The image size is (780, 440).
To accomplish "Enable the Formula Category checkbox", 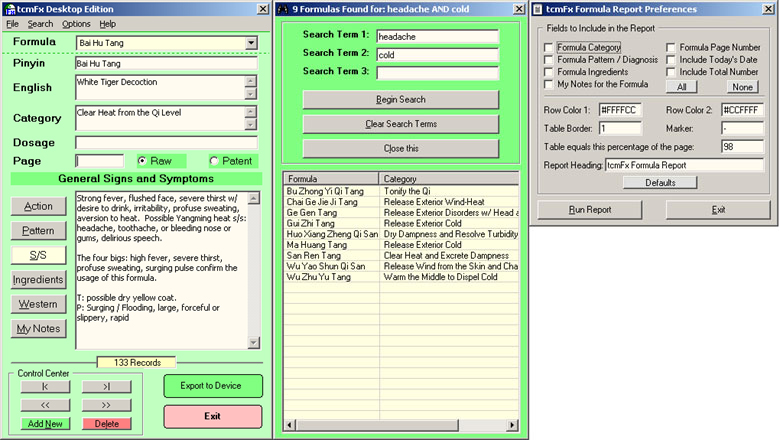I will pyautogui.click(x=548, y=47).
